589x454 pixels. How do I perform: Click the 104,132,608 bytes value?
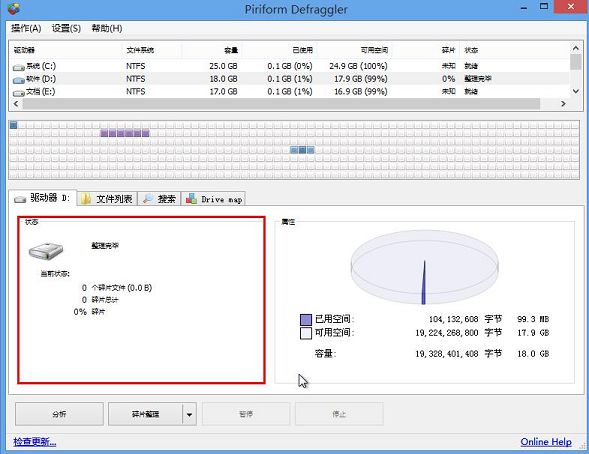pyautogui.click(x=453, y=319)
